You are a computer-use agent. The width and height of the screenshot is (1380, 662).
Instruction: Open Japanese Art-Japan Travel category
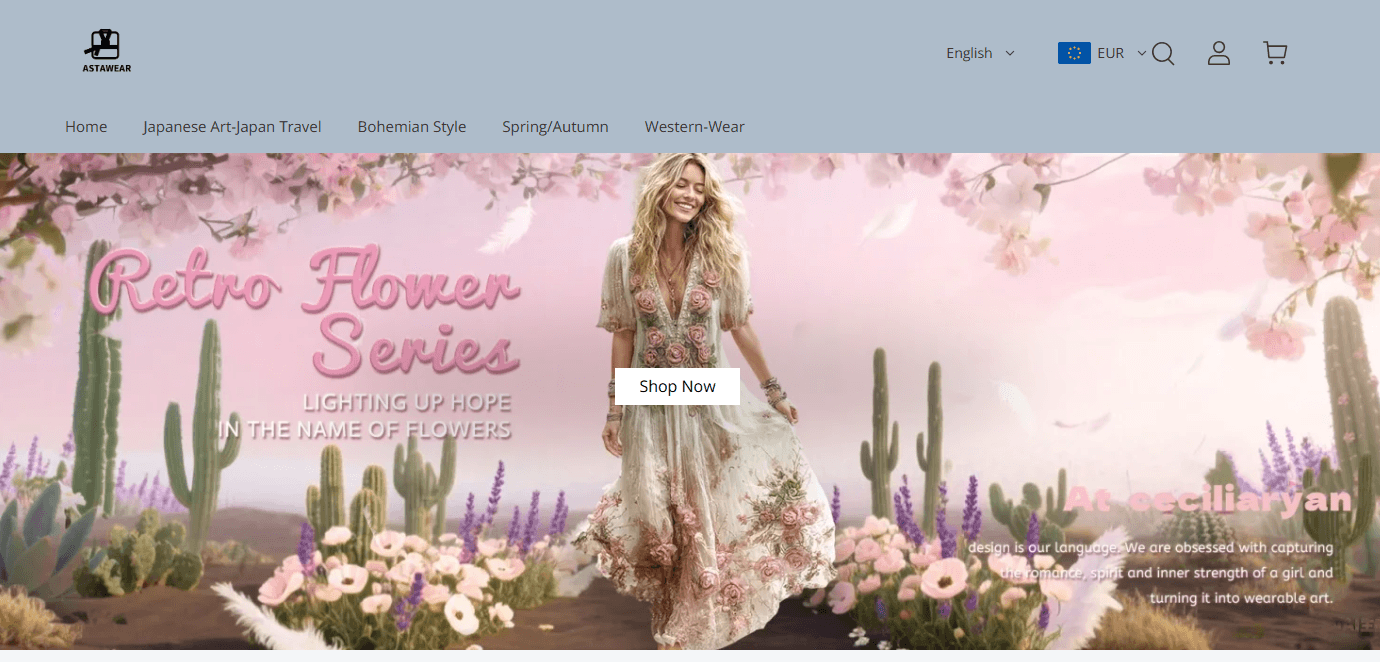(232, 126)
